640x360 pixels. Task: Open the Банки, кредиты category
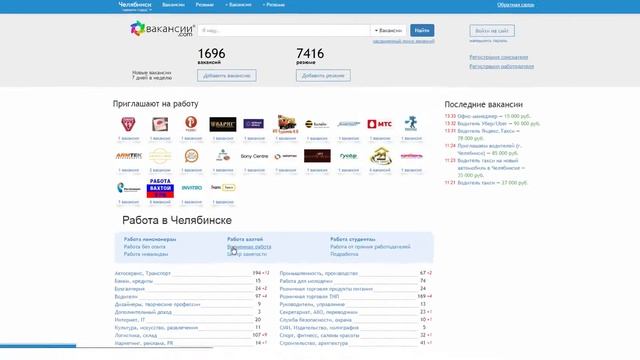coord(133,281)
